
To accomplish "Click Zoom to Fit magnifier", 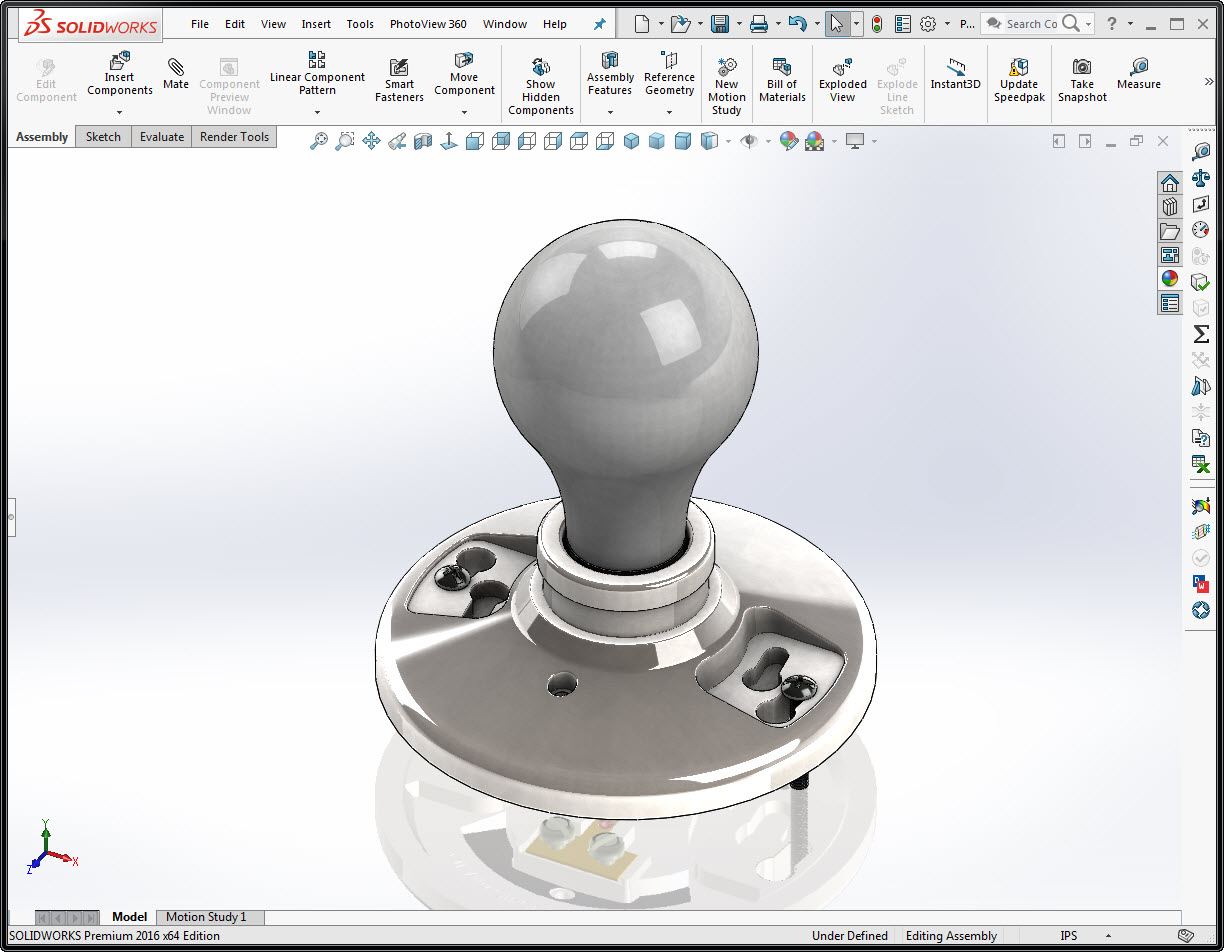I will [319, 142].
